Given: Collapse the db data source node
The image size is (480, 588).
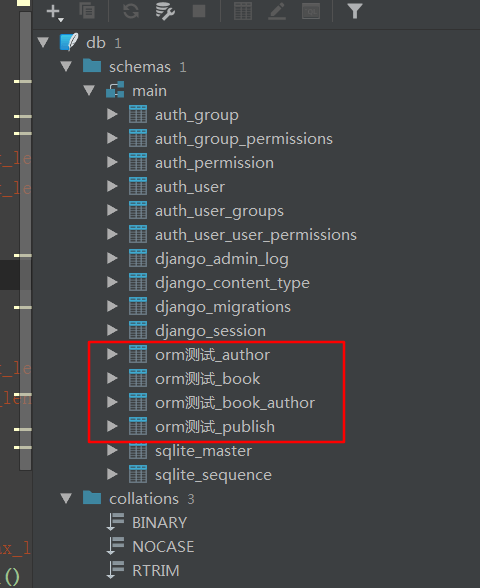Looking at the screenshot, I should 44,42.
